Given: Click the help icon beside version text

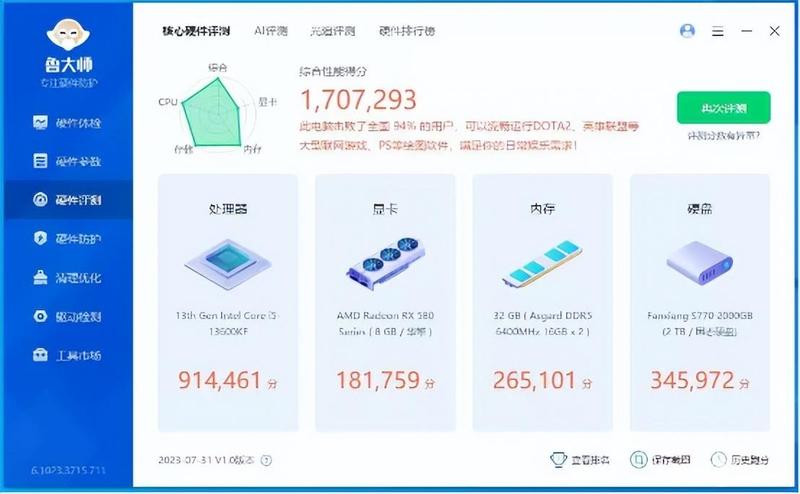Looking at the screenshot, I should 266,460.
